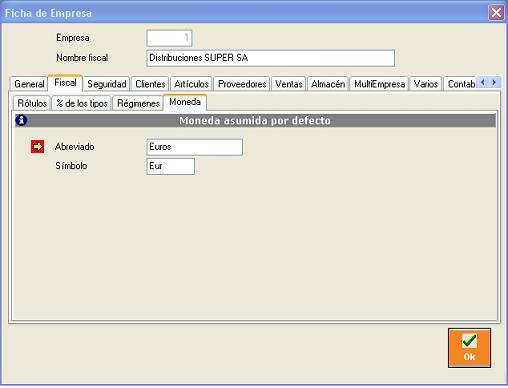508x388 pixels.
Task: Open the General tab
Action: pyautogui.click(x=29, y=84)
